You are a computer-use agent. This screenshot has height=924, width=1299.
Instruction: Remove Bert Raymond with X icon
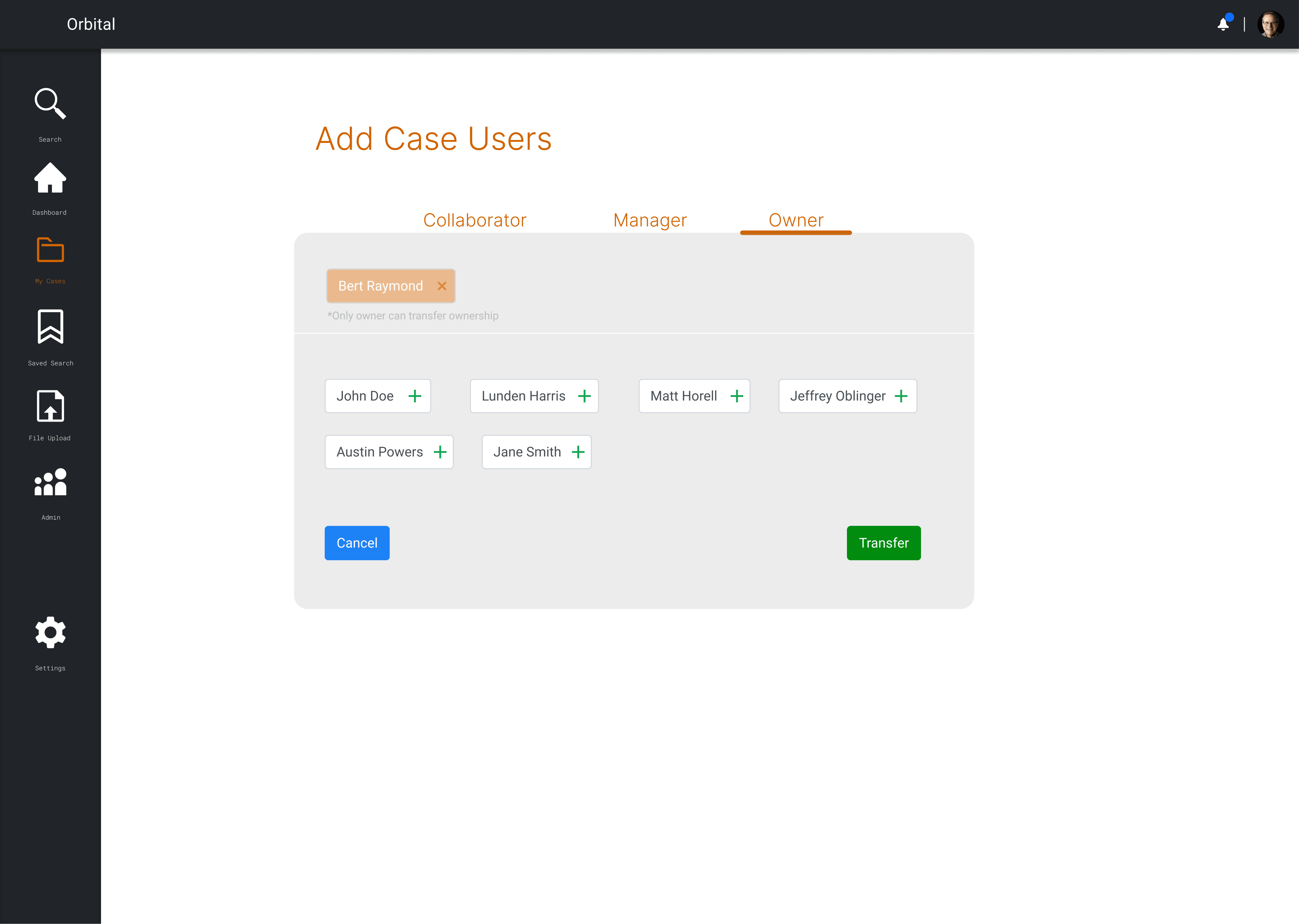coord(442,286)
